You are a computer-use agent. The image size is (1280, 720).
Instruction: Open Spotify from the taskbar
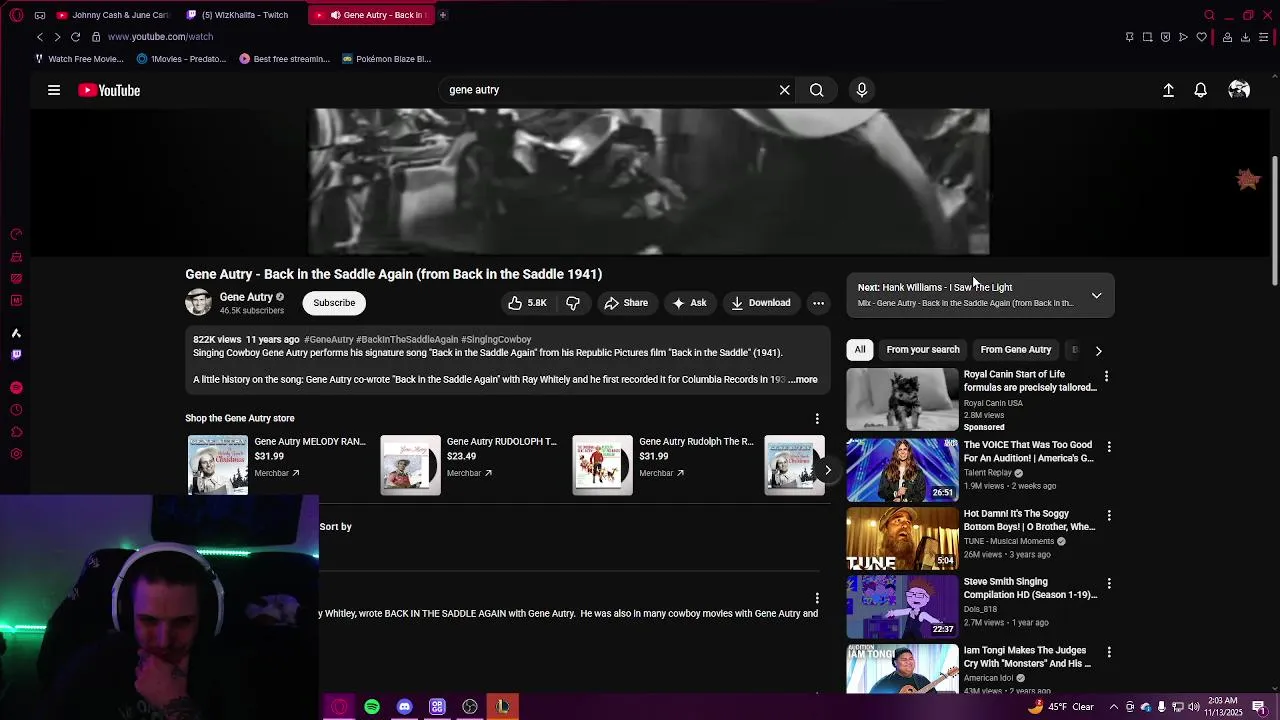[x=372, y=707]
